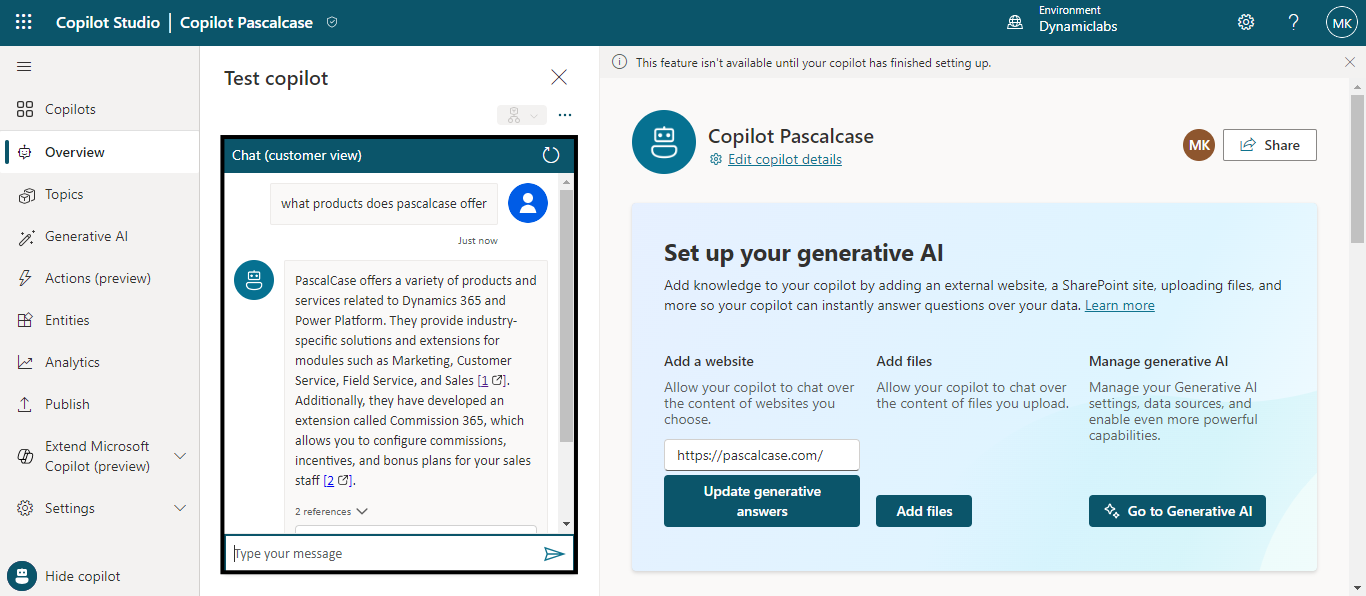Click the environment globe icon
This screenshot has width=1366, height=596.
(x=1015, y=22)
